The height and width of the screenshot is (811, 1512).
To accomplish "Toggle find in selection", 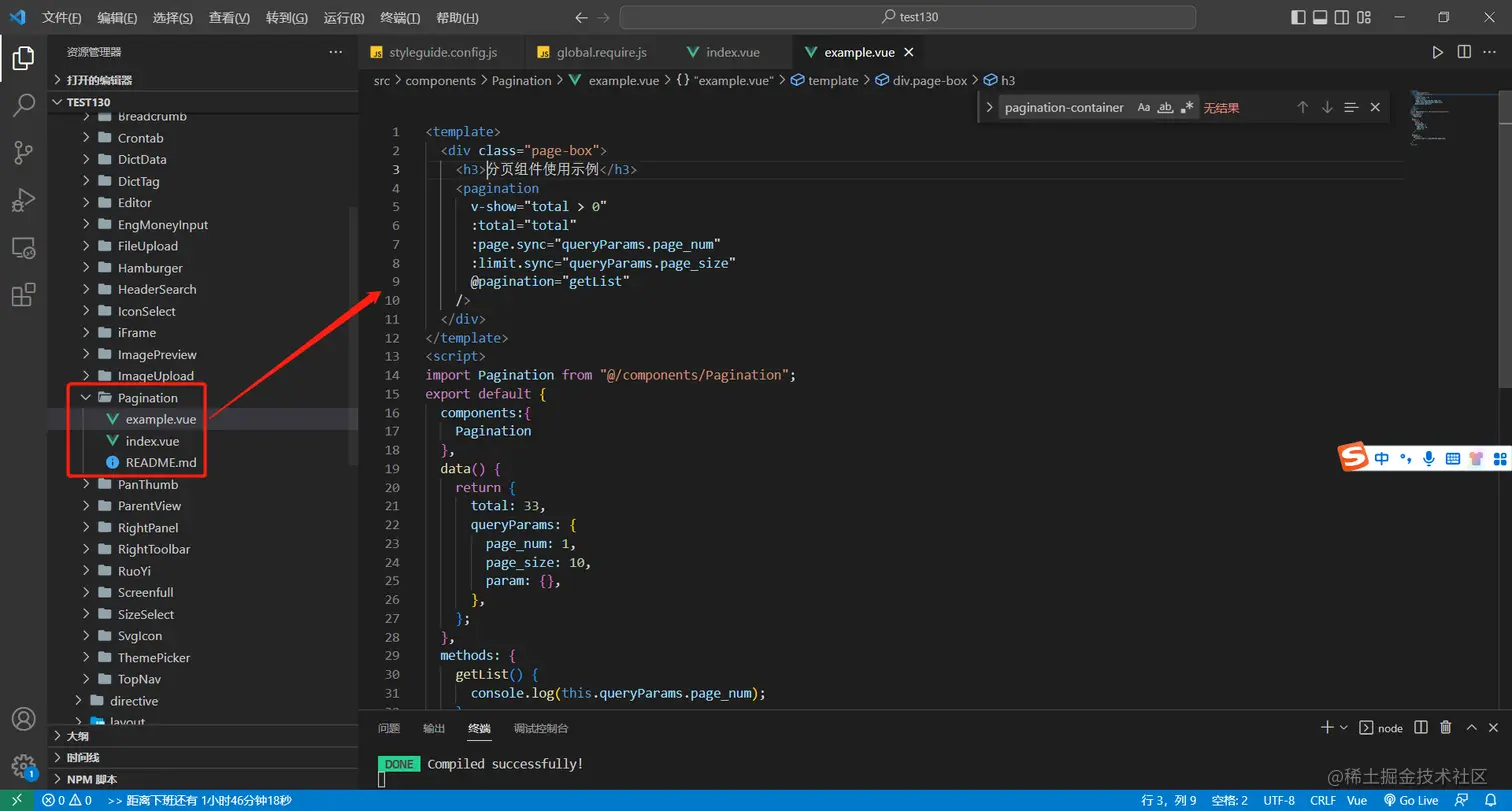I will pyautogui.click(x=1351, y=107).
